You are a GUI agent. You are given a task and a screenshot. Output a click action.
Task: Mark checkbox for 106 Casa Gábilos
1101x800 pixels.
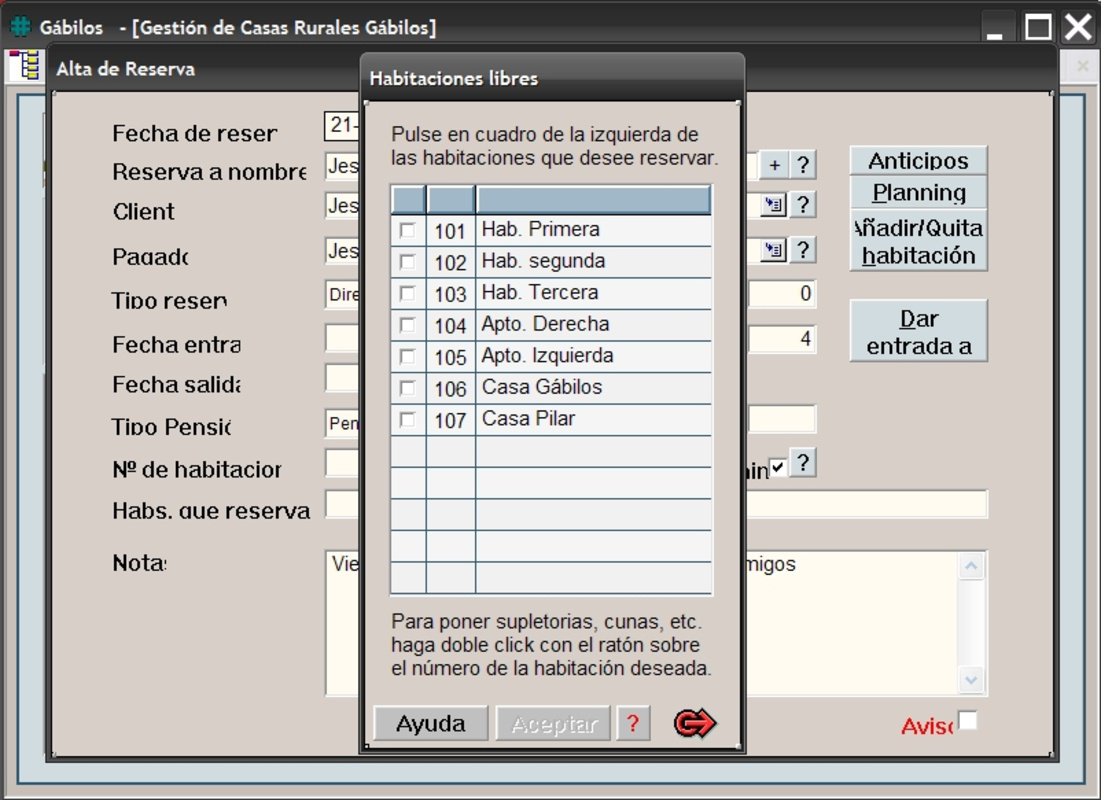point(407,388)
